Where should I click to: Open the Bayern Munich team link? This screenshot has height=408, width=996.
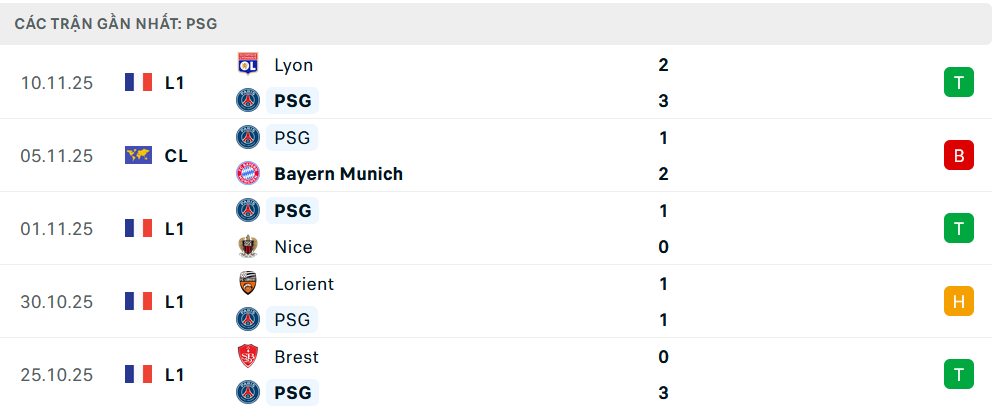pyautogui.click(x=338, y=174)
